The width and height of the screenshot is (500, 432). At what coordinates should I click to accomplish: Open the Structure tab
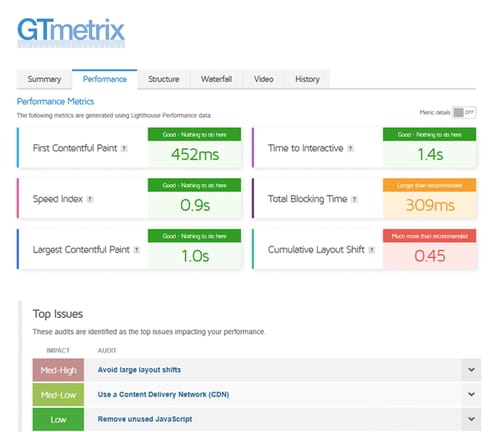[164, 79]
